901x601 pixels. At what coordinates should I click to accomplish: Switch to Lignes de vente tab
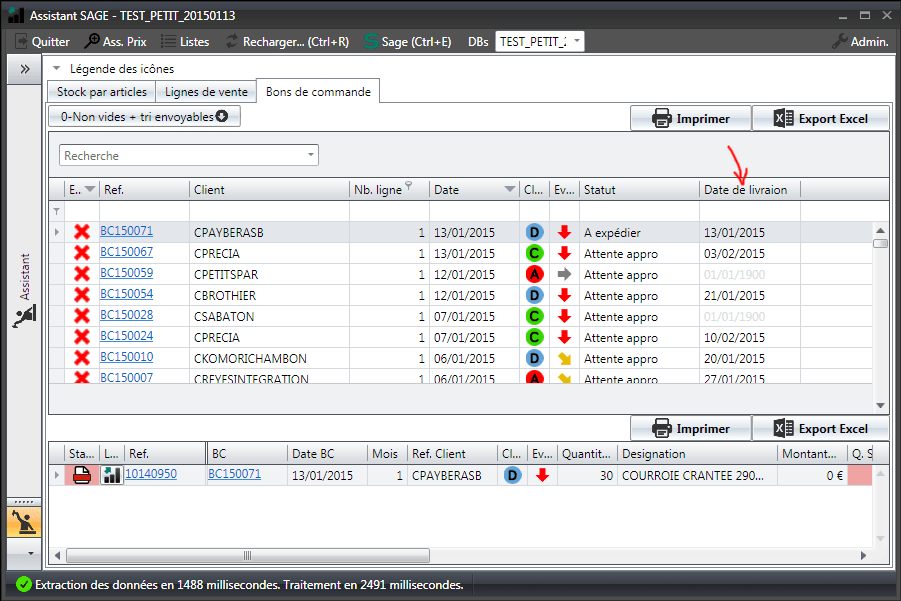tap(206, 91)
